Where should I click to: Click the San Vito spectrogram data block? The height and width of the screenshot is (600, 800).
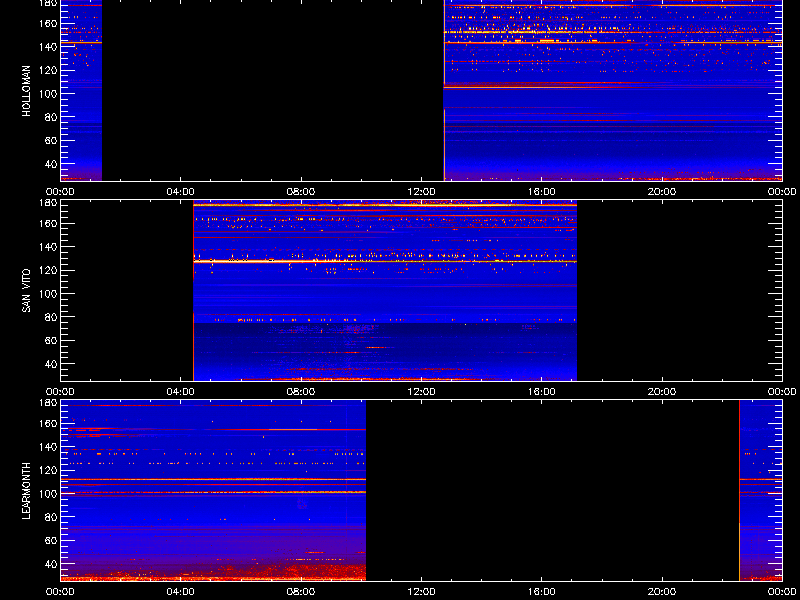[385, 291]
